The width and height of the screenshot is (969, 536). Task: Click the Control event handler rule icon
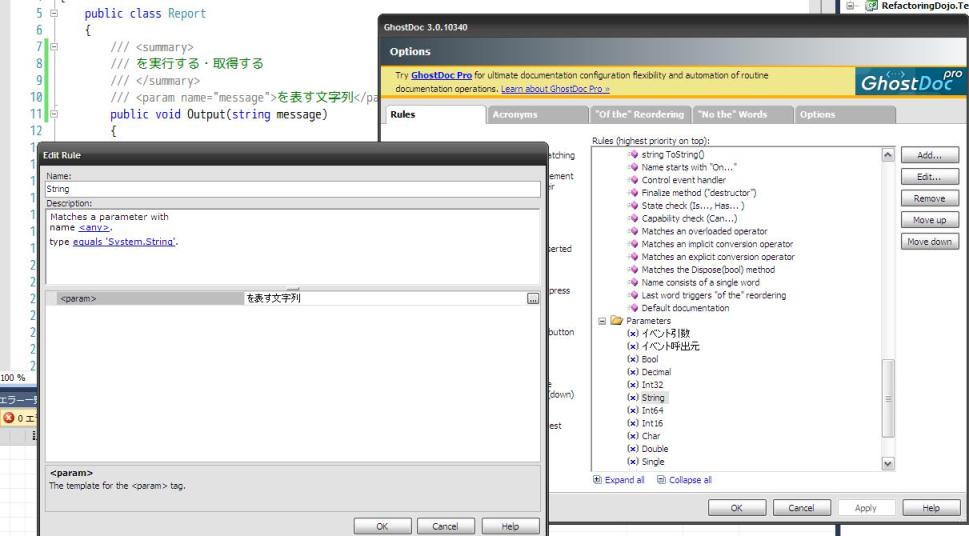tap(633, 180)
